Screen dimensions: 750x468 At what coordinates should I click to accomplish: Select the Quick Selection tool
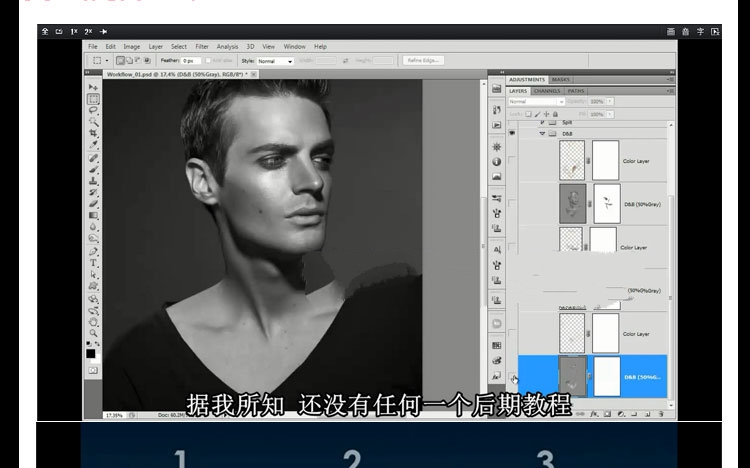(93, 122)
